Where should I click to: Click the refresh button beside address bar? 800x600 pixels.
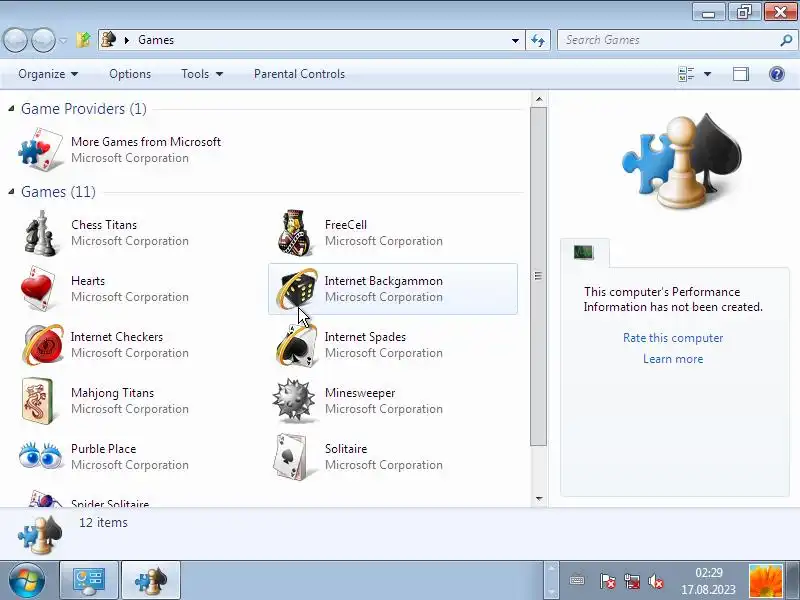coord(538,40)
